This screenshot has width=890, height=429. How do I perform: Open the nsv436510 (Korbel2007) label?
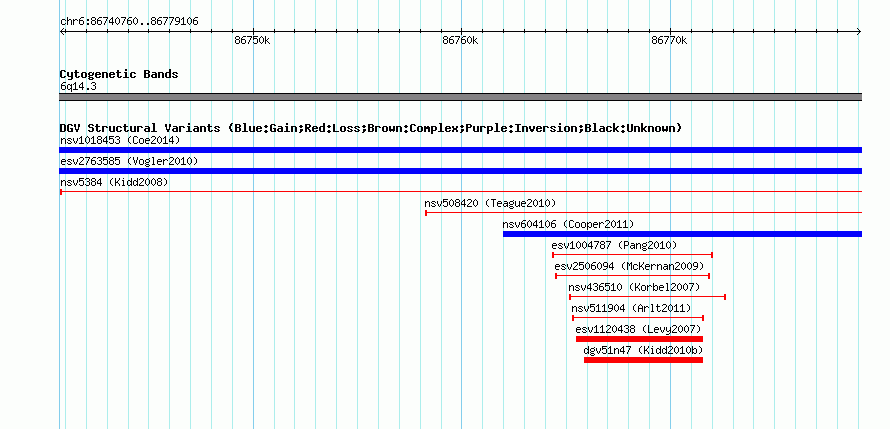pos(634,287)
